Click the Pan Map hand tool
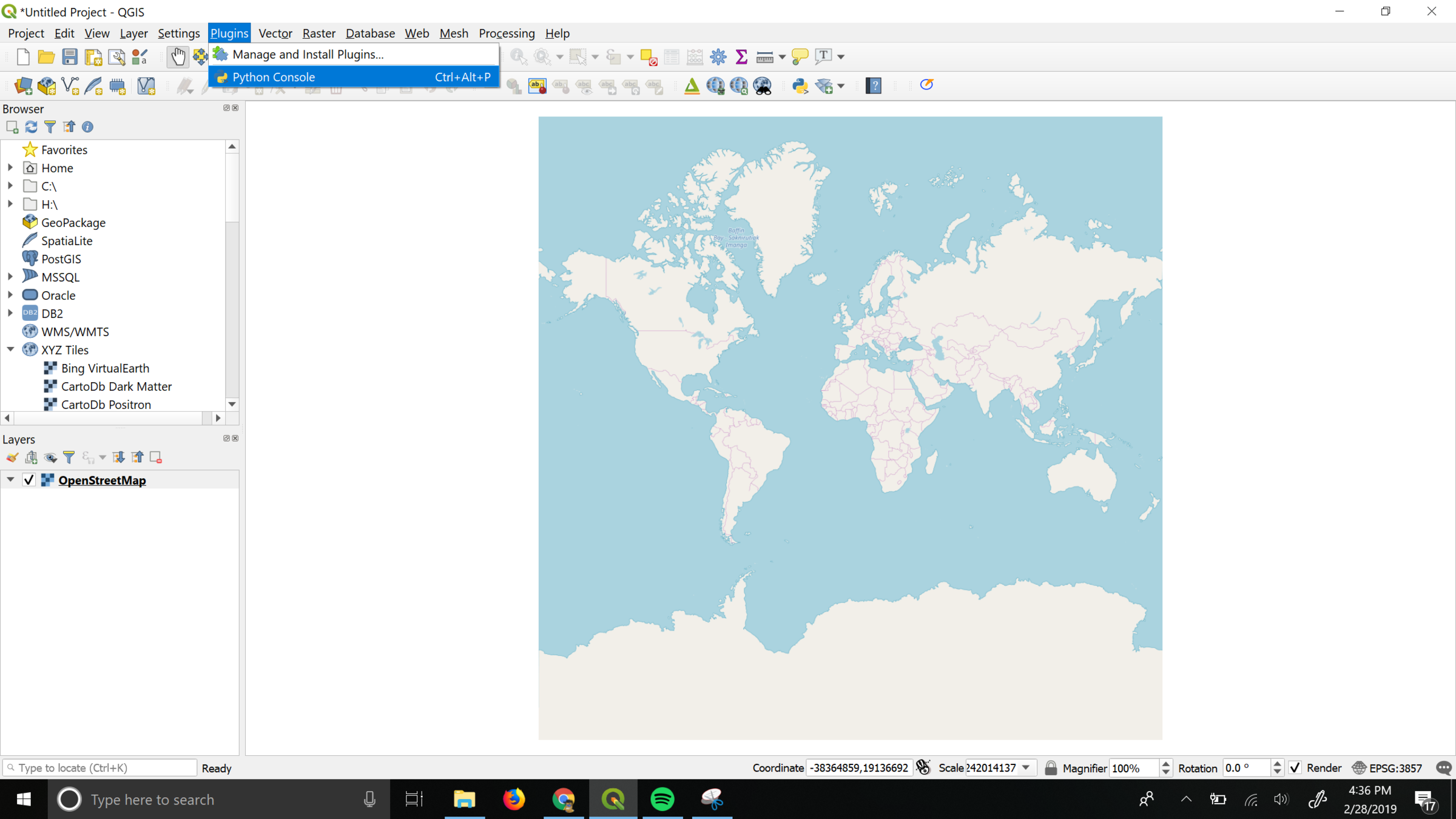 click(178, 56)
